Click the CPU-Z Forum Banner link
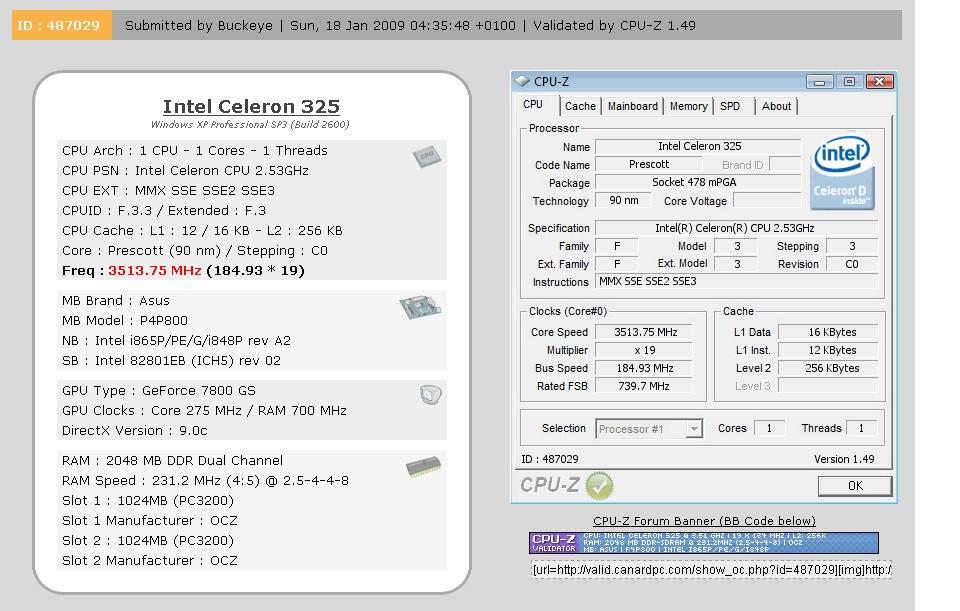 pos(704,521)
